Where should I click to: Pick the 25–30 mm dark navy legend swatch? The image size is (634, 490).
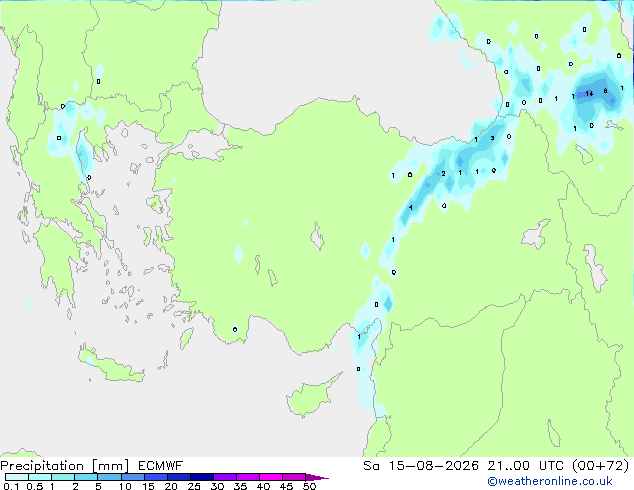202,477
